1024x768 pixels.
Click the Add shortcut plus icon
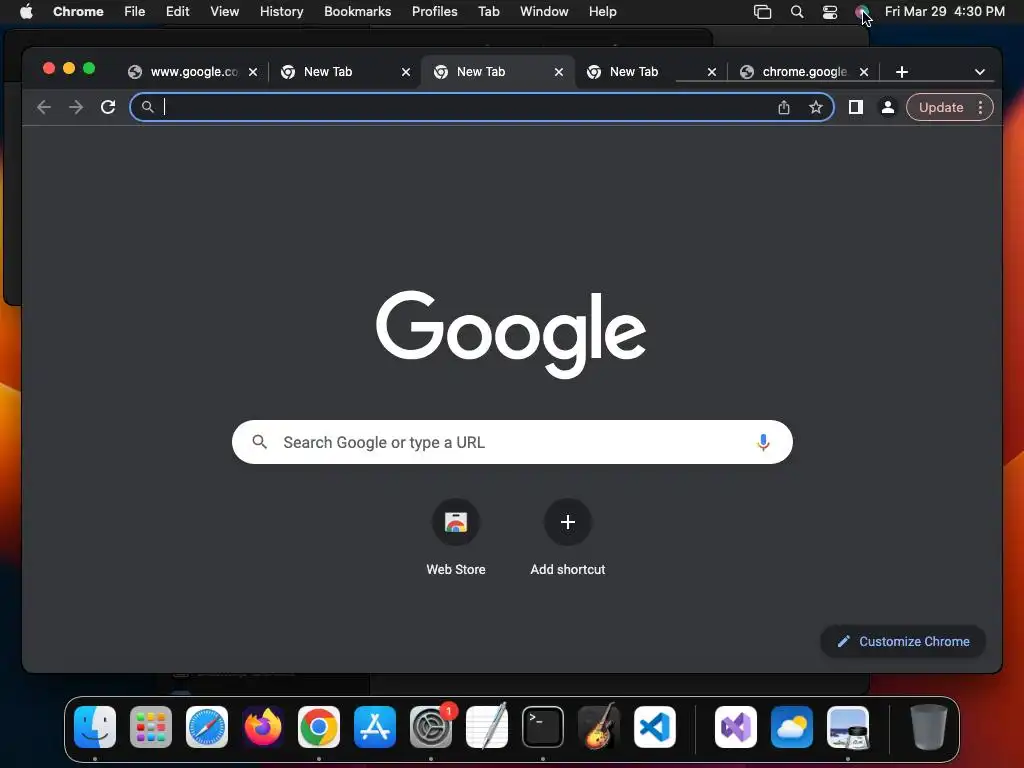[x=568, y=522]
